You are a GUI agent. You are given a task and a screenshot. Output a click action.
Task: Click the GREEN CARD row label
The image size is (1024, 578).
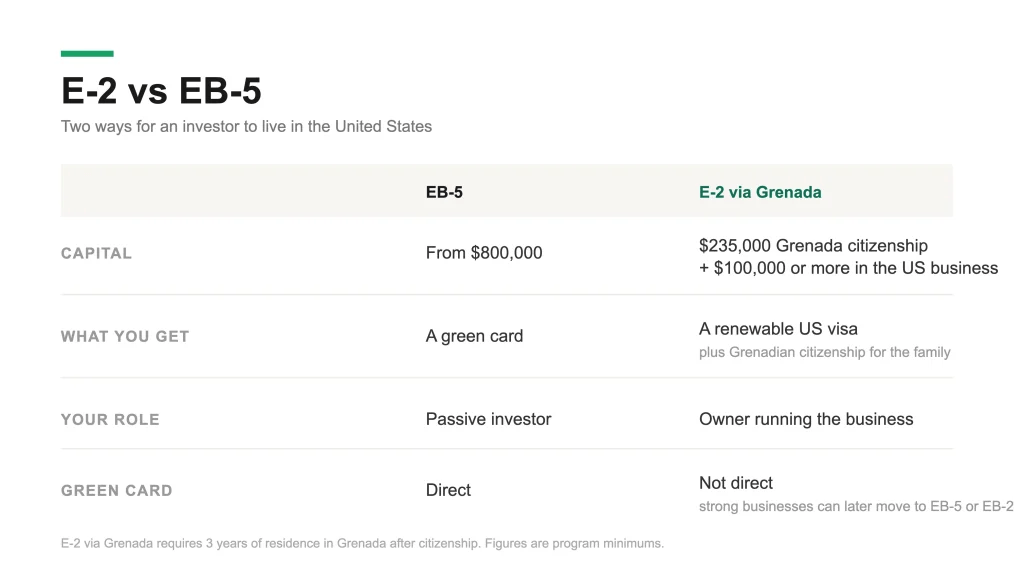(117, 490)
